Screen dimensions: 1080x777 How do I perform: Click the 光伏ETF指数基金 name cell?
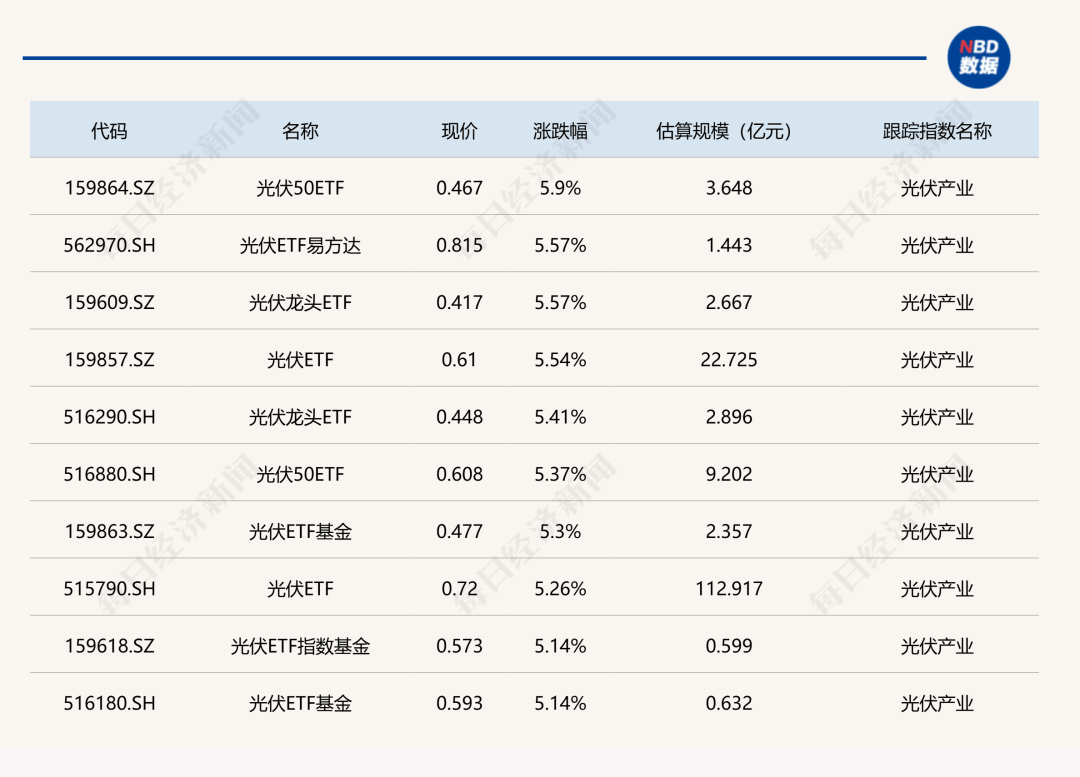click(300, 646)
